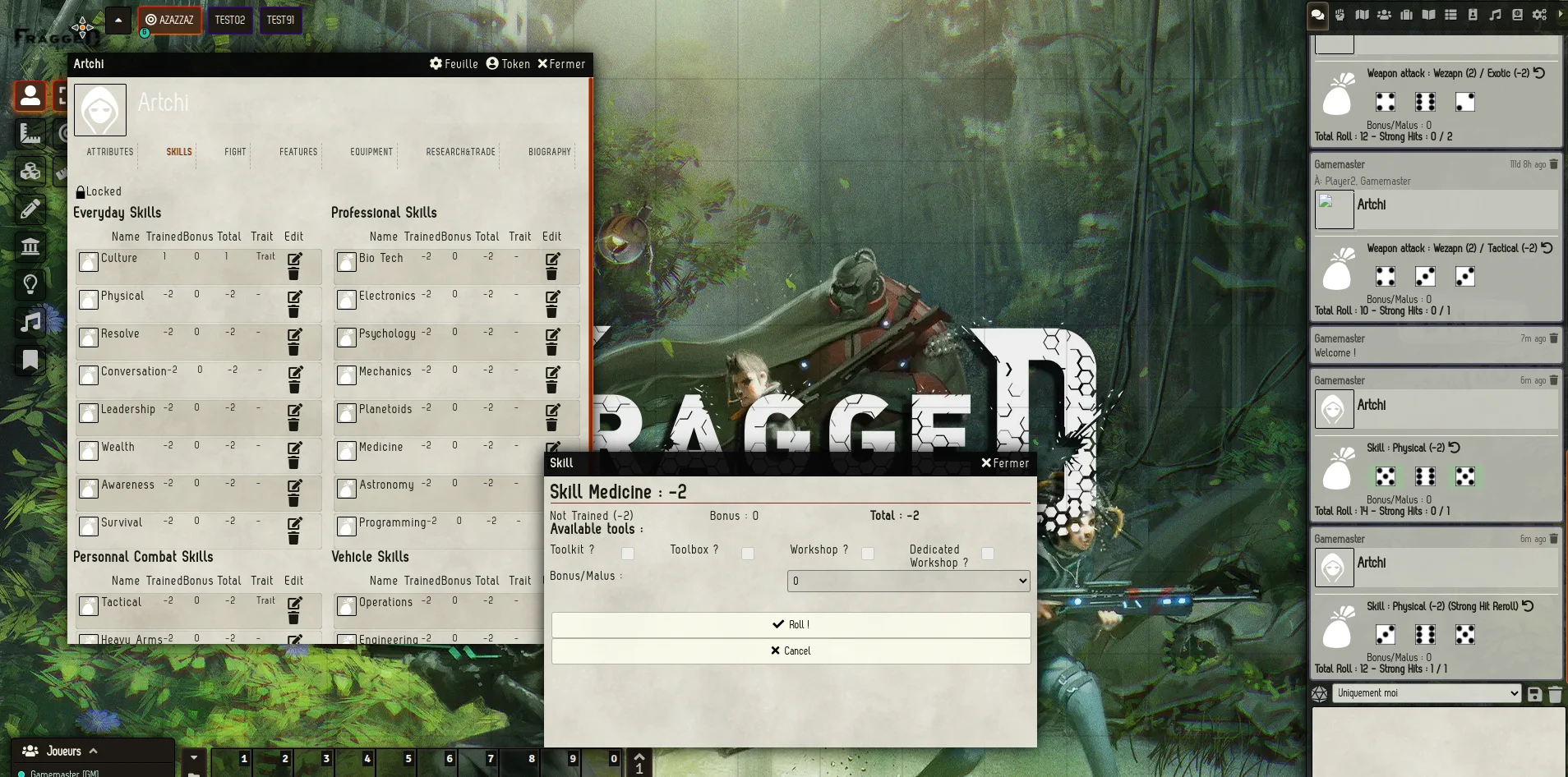Switch to the Features tab
Screen dimensions: 1568x777
[298, 152]
